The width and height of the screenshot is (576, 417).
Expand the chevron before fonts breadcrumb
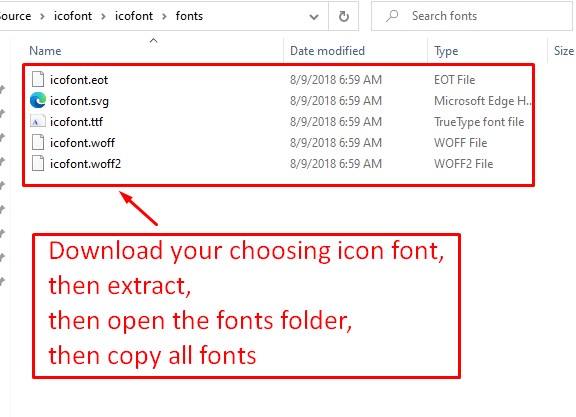[164, 17]
